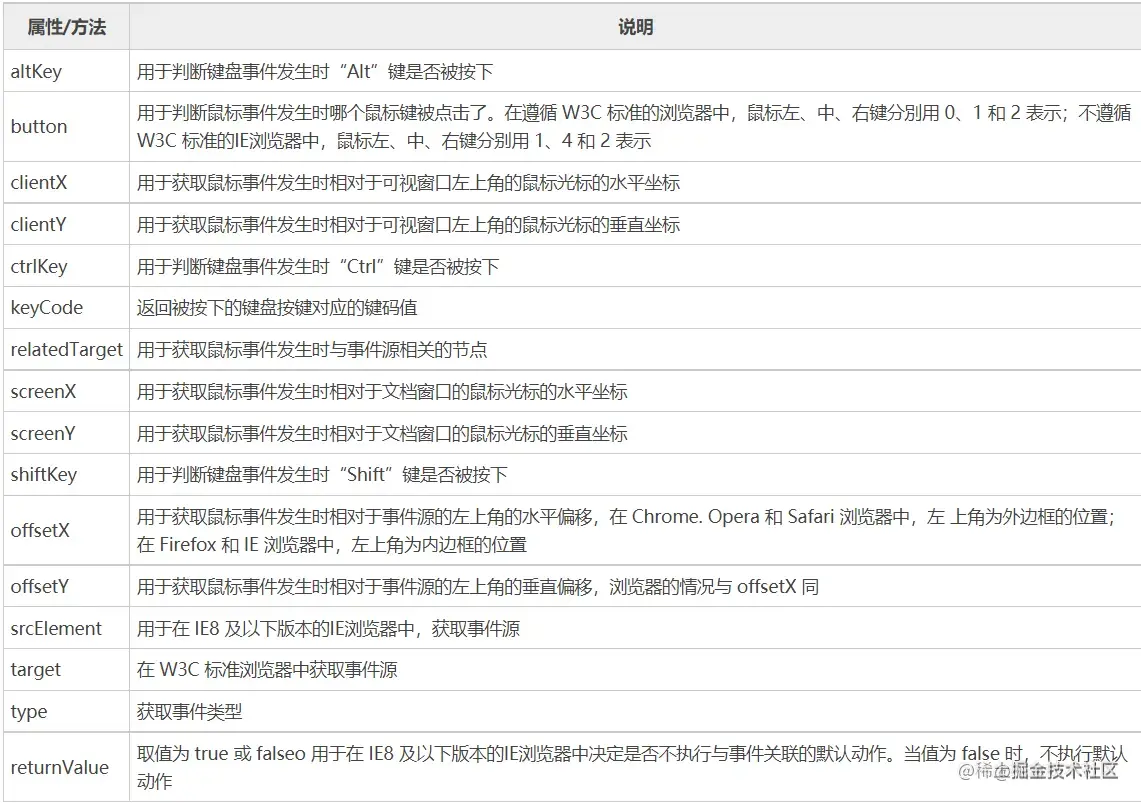
Task: Select the button property cell
Action: coord(40,127)
